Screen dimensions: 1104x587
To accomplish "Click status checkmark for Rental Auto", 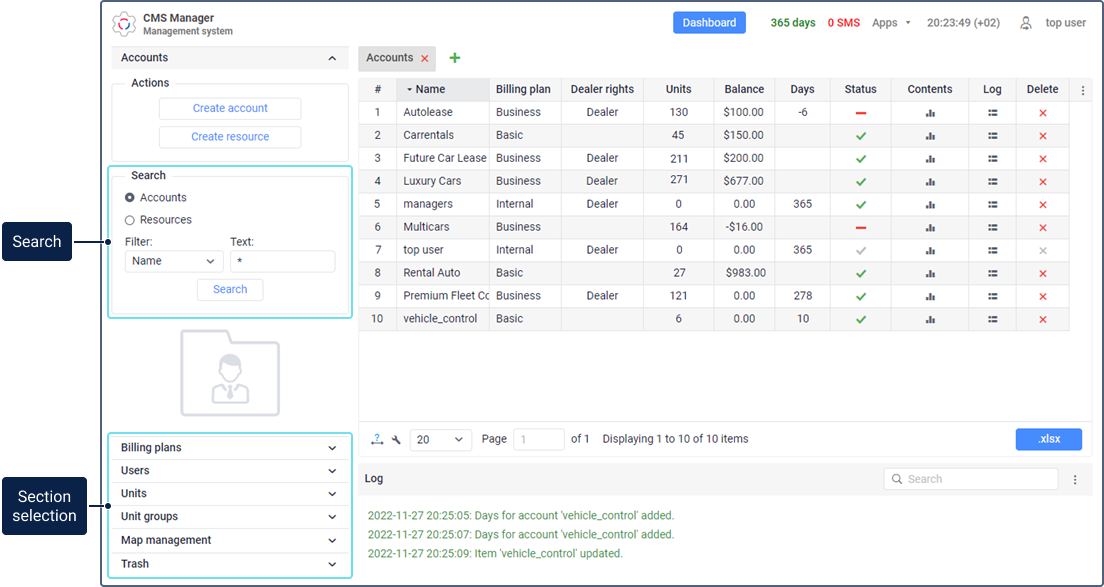I will tap(860, 273).
